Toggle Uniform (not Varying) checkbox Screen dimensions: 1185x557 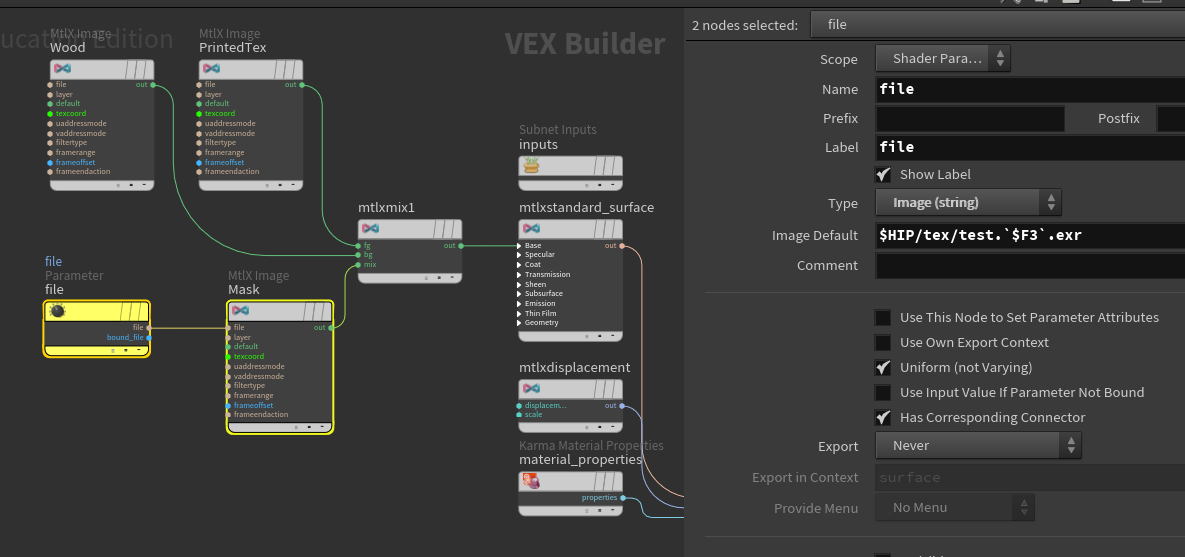coord(883,368)
